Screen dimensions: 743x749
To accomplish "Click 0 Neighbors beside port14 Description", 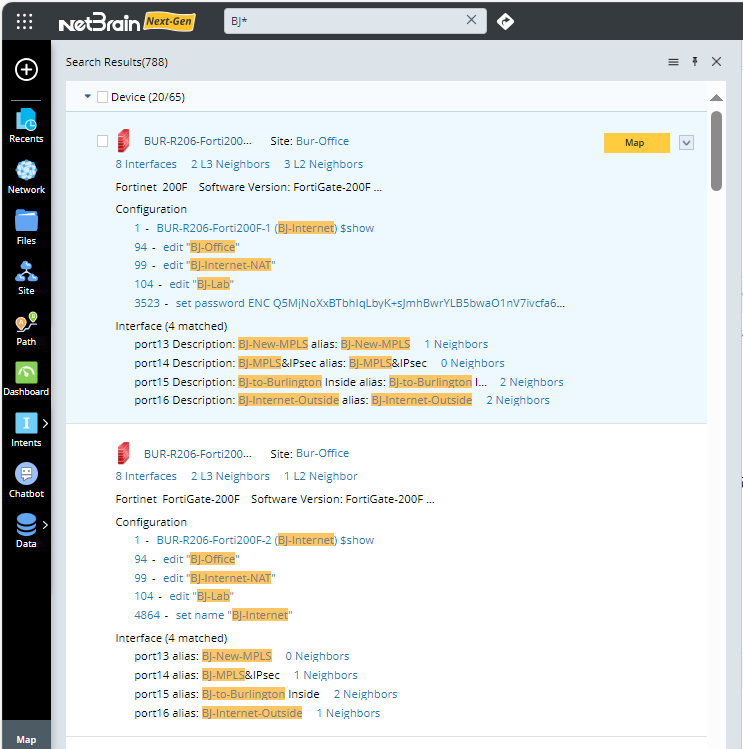I will point(473,364).
